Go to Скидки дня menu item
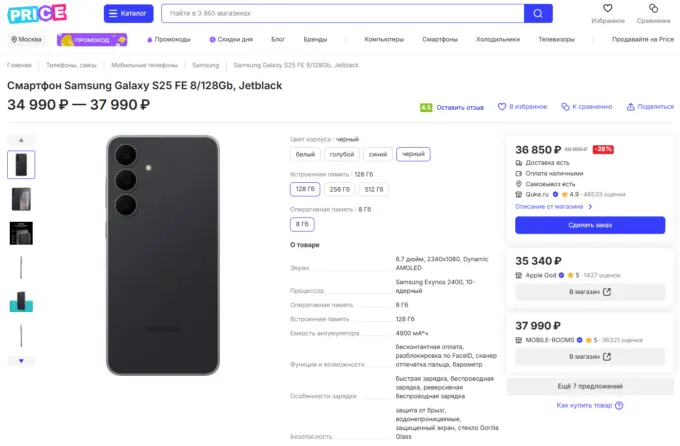Image resolution: width=680 pixels, height=446 pixels. (231, 39)
